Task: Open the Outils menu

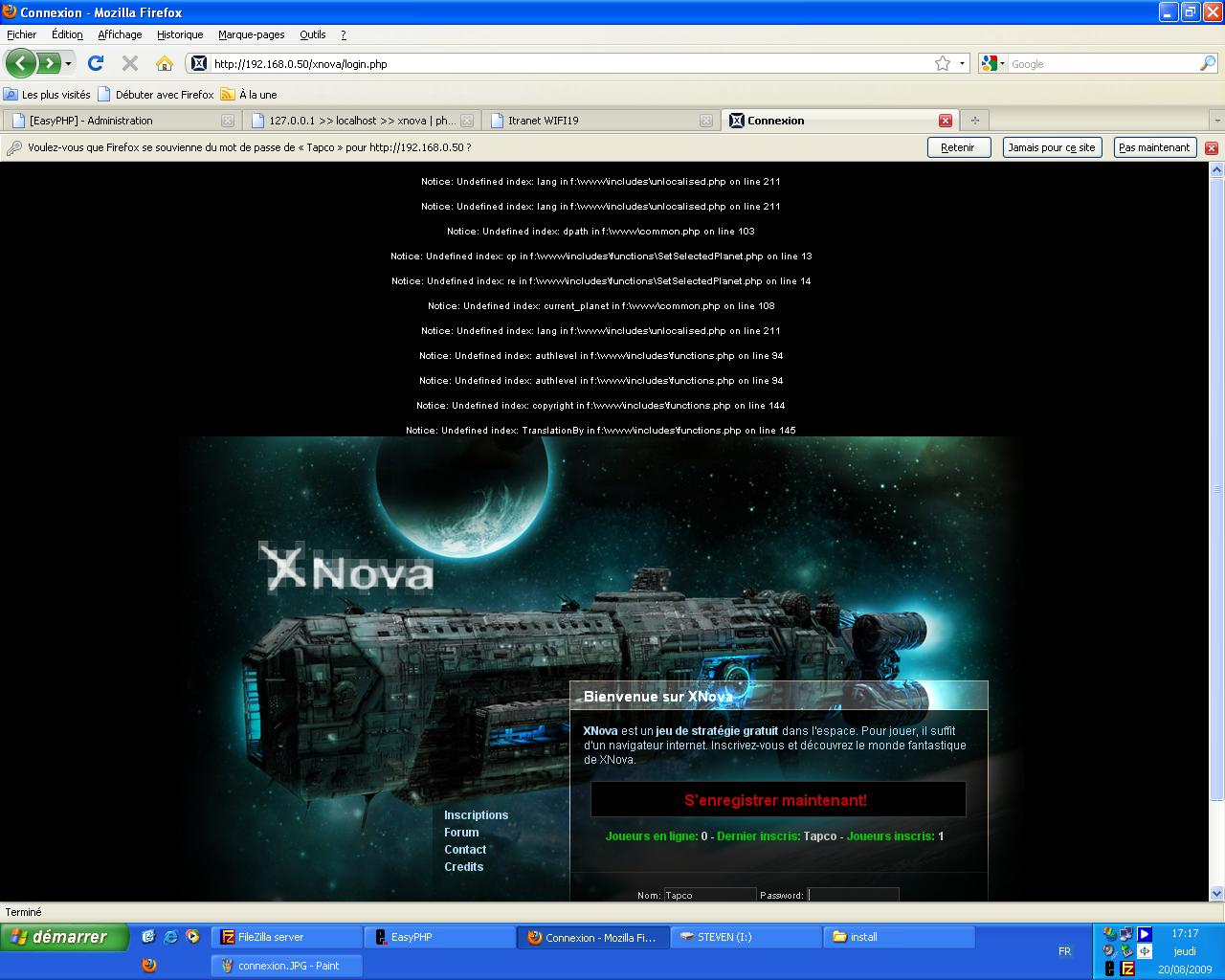Action: pos(313,34)
